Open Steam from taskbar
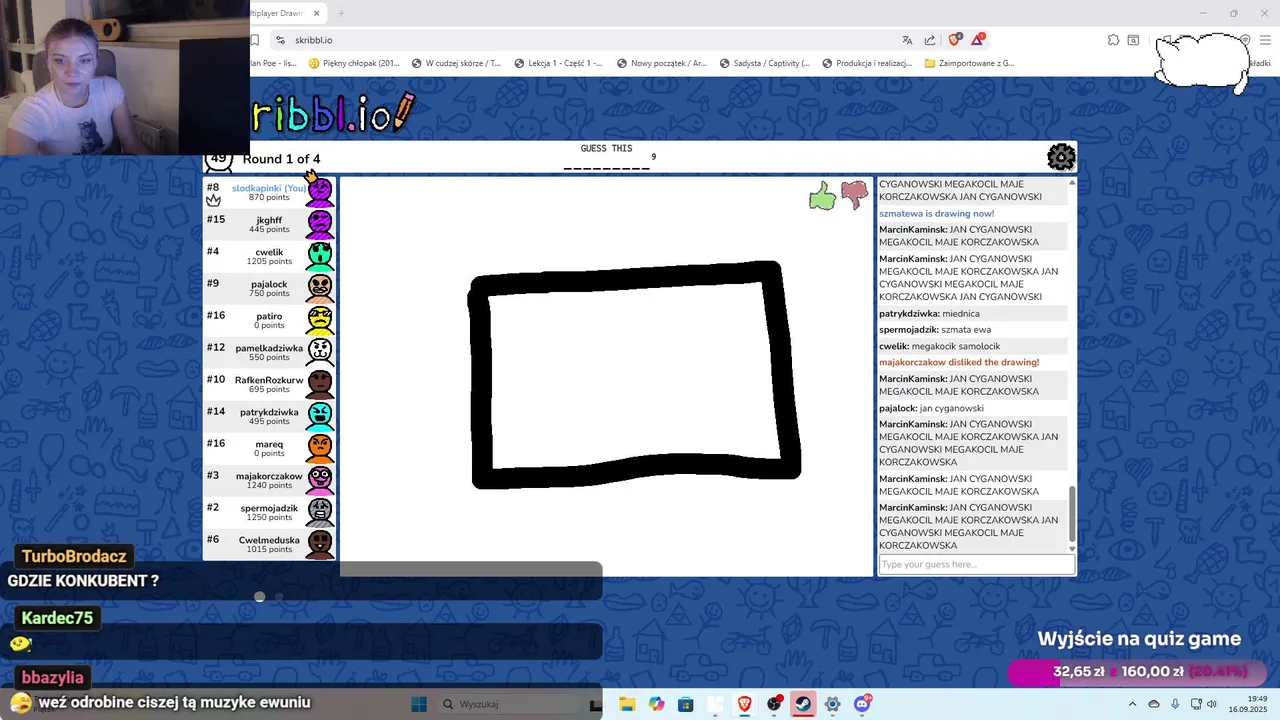Image resolution: width=1280 pixels, height=720 pixels. pos(803,704)
